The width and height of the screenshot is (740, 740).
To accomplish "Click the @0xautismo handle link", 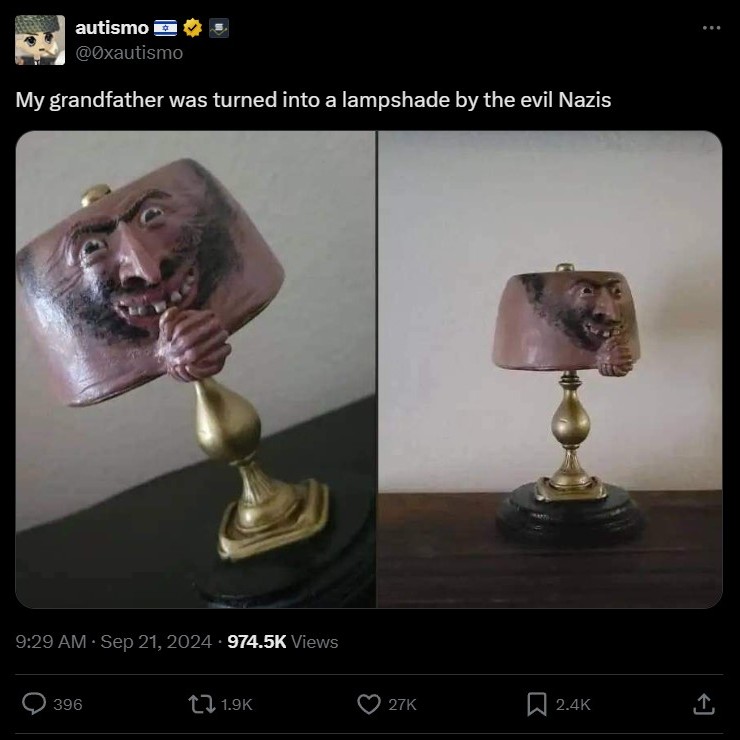I will pyautogui.click(x=129, y=53).
